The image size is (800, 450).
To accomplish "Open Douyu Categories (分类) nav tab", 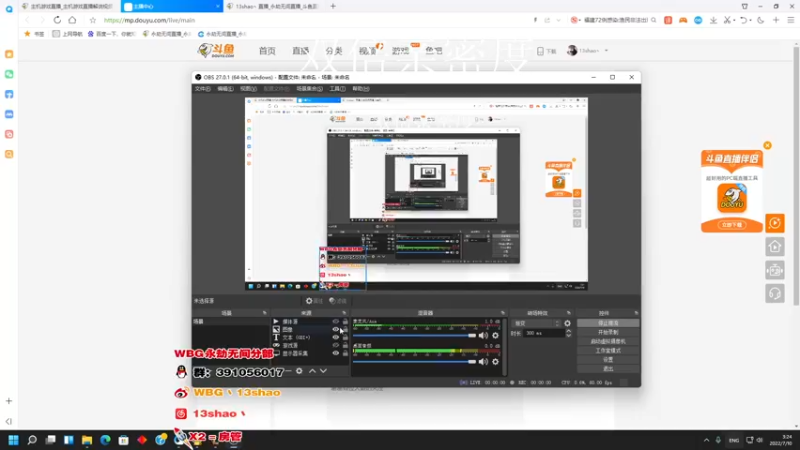I will tap(334, 51).
